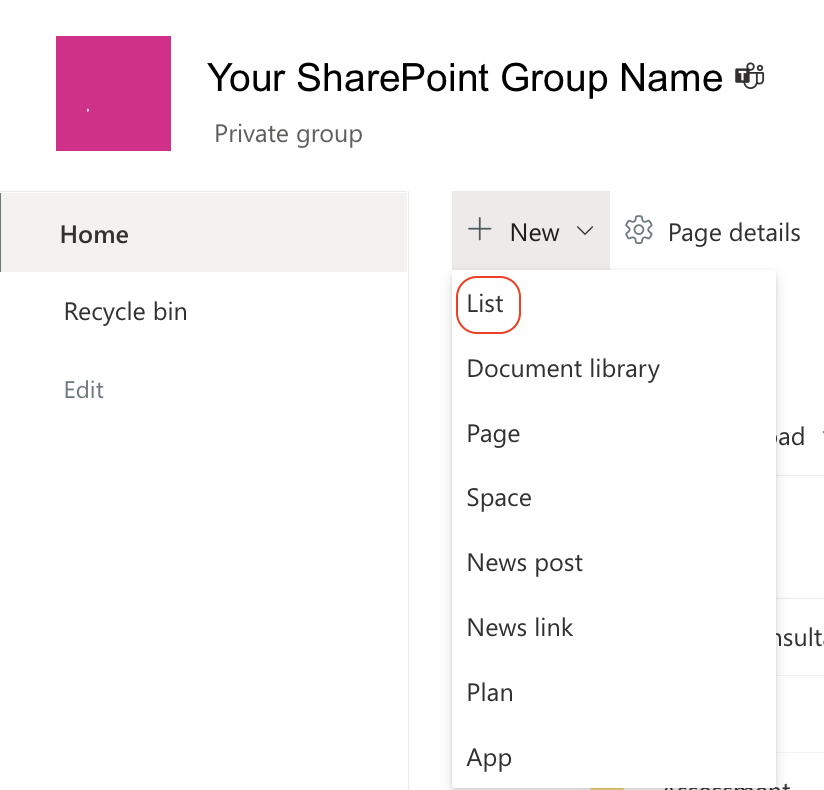Open the Recycle bin
The image size is (824, 790).
click(125, 311)
